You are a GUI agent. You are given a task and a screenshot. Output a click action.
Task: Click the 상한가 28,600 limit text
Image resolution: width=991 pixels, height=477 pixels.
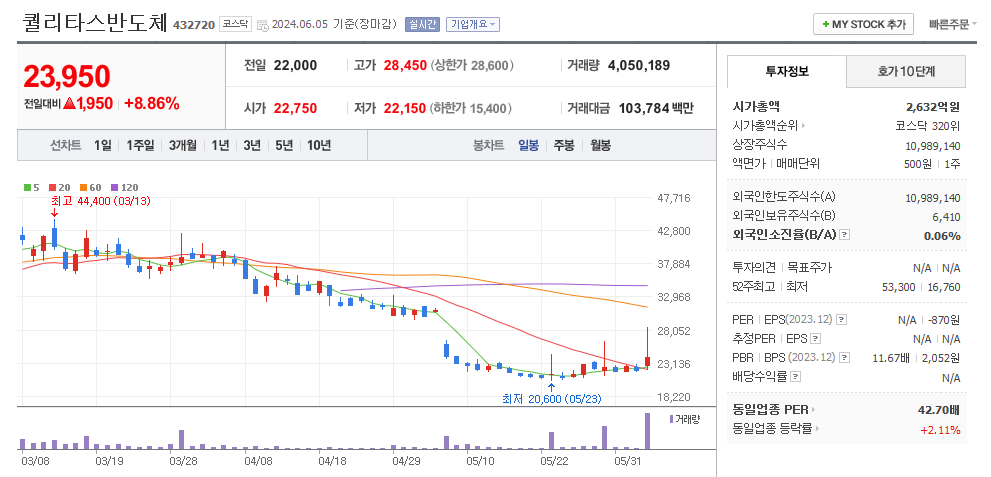pos(472,65)
